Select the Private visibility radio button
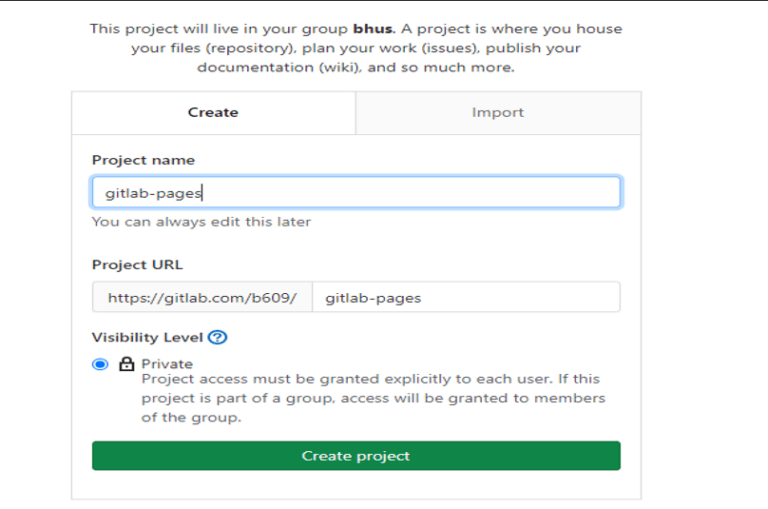 tap(100, 364)
